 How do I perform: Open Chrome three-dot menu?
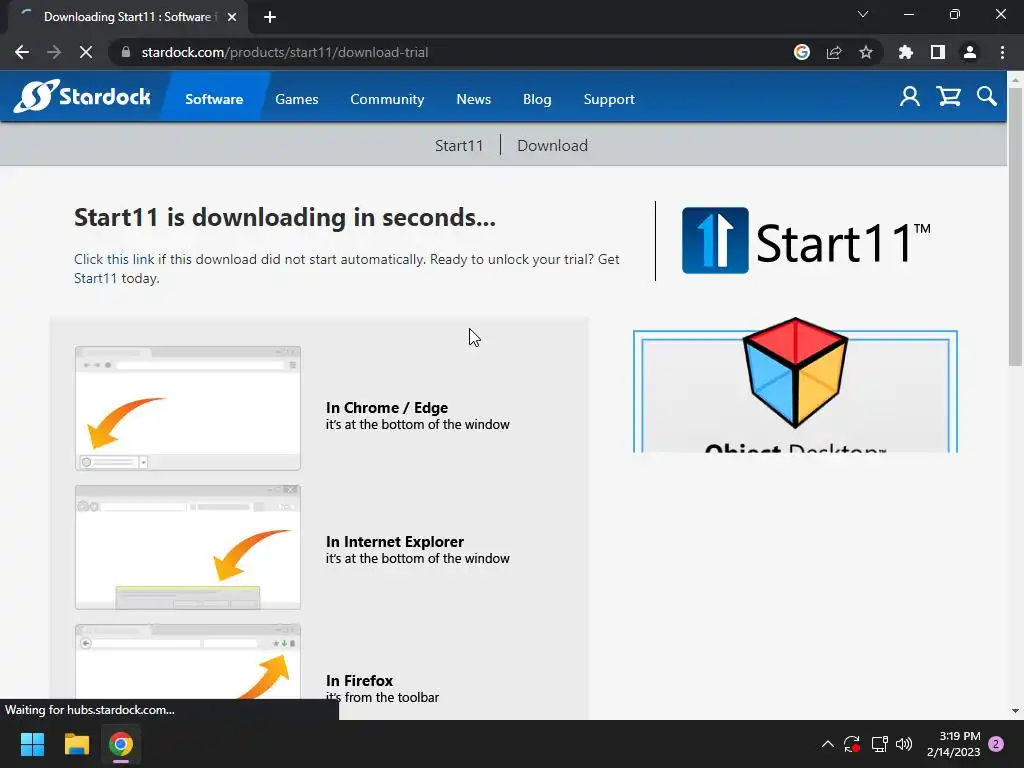1002,52
